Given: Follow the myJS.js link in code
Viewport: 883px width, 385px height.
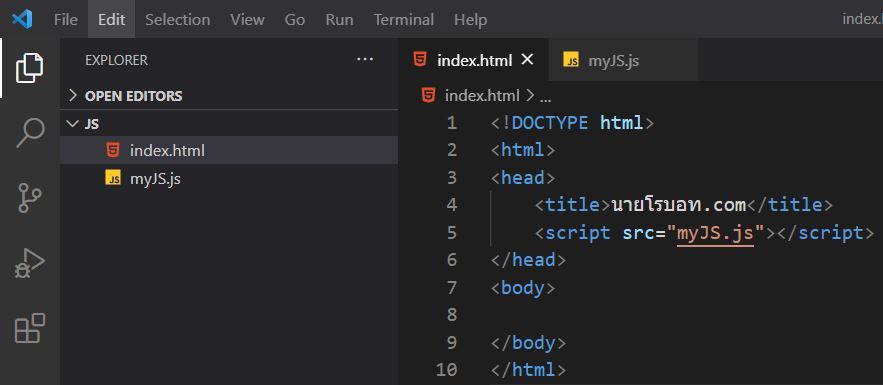Looking at the screenshot, I should pyautogui.click(x=715, y=232).
